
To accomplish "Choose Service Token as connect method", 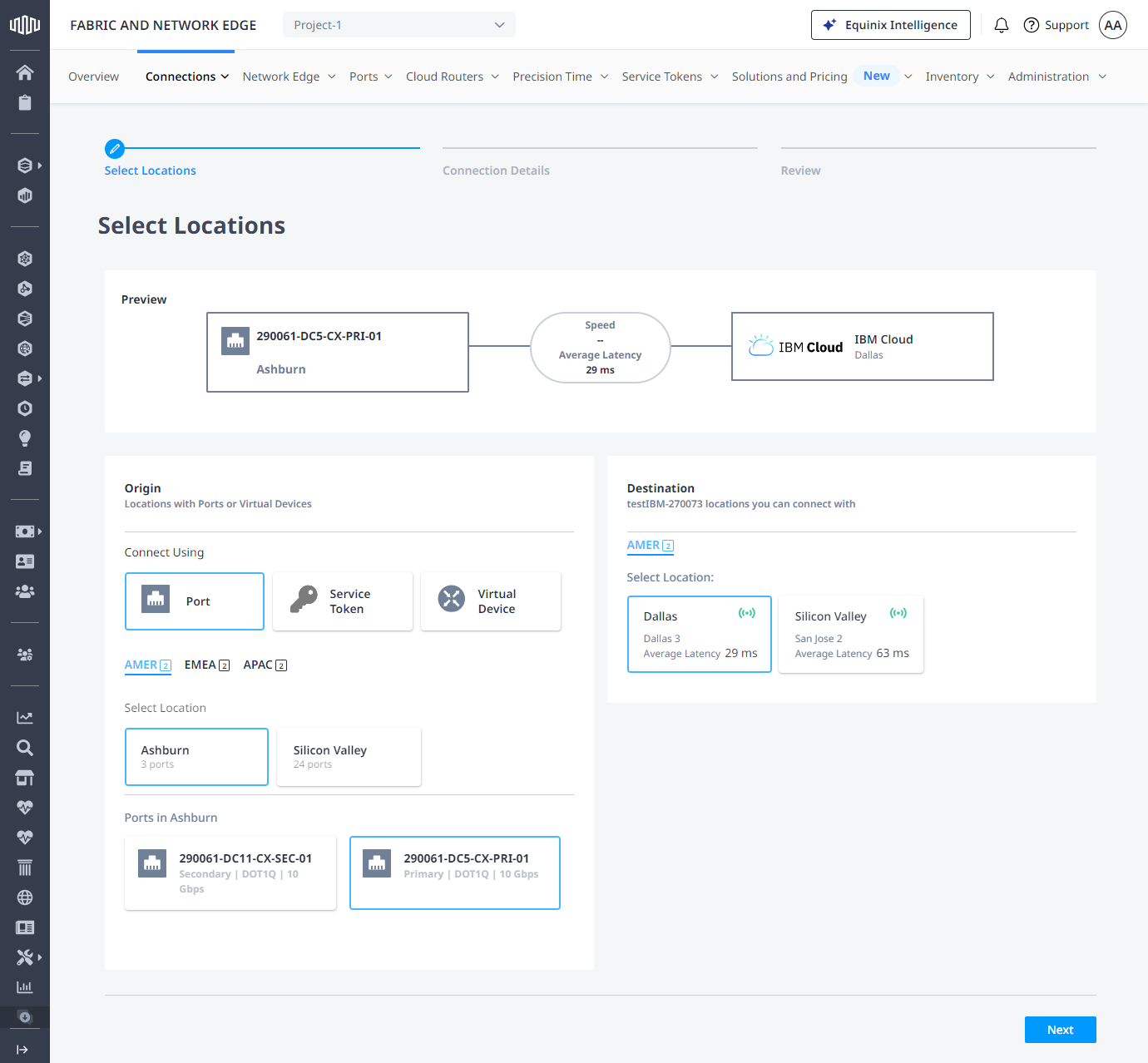I will pos(343,601).
